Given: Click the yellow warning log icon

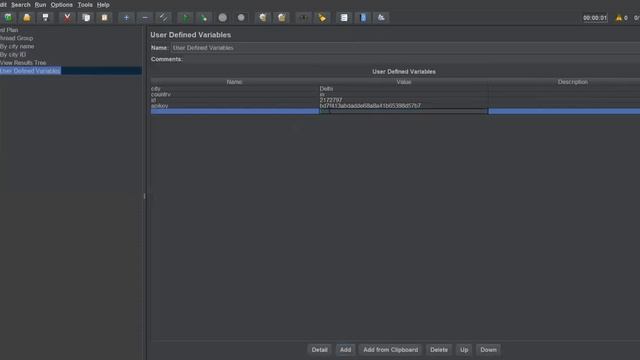Looking at the screenshot, I should click(x=619, y=18).
